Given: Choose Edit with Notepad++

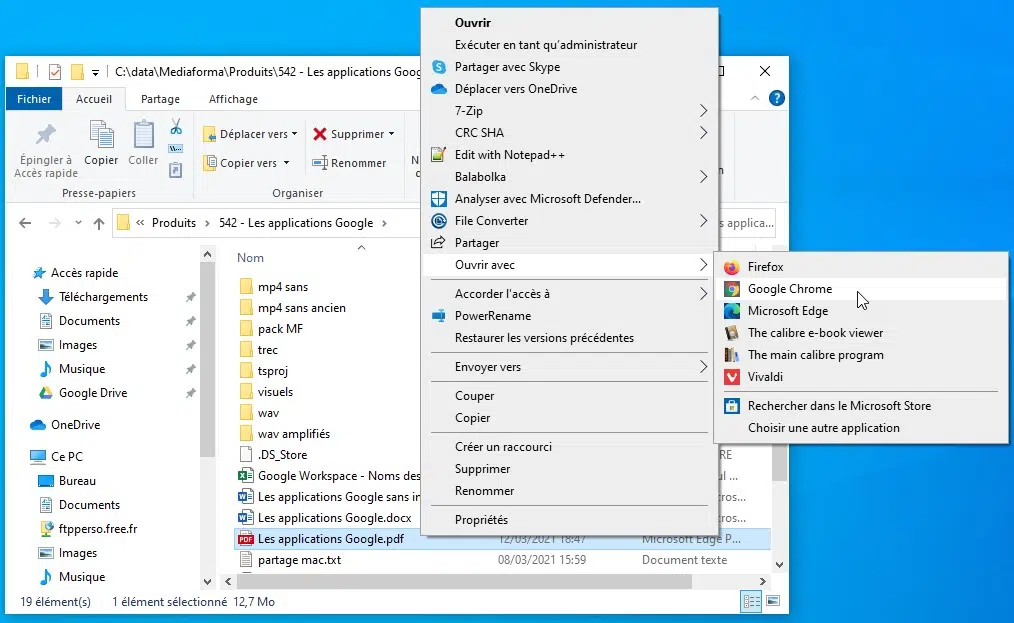Looking at the screenshot, I should pyautogui.click(x=509, y=155).
